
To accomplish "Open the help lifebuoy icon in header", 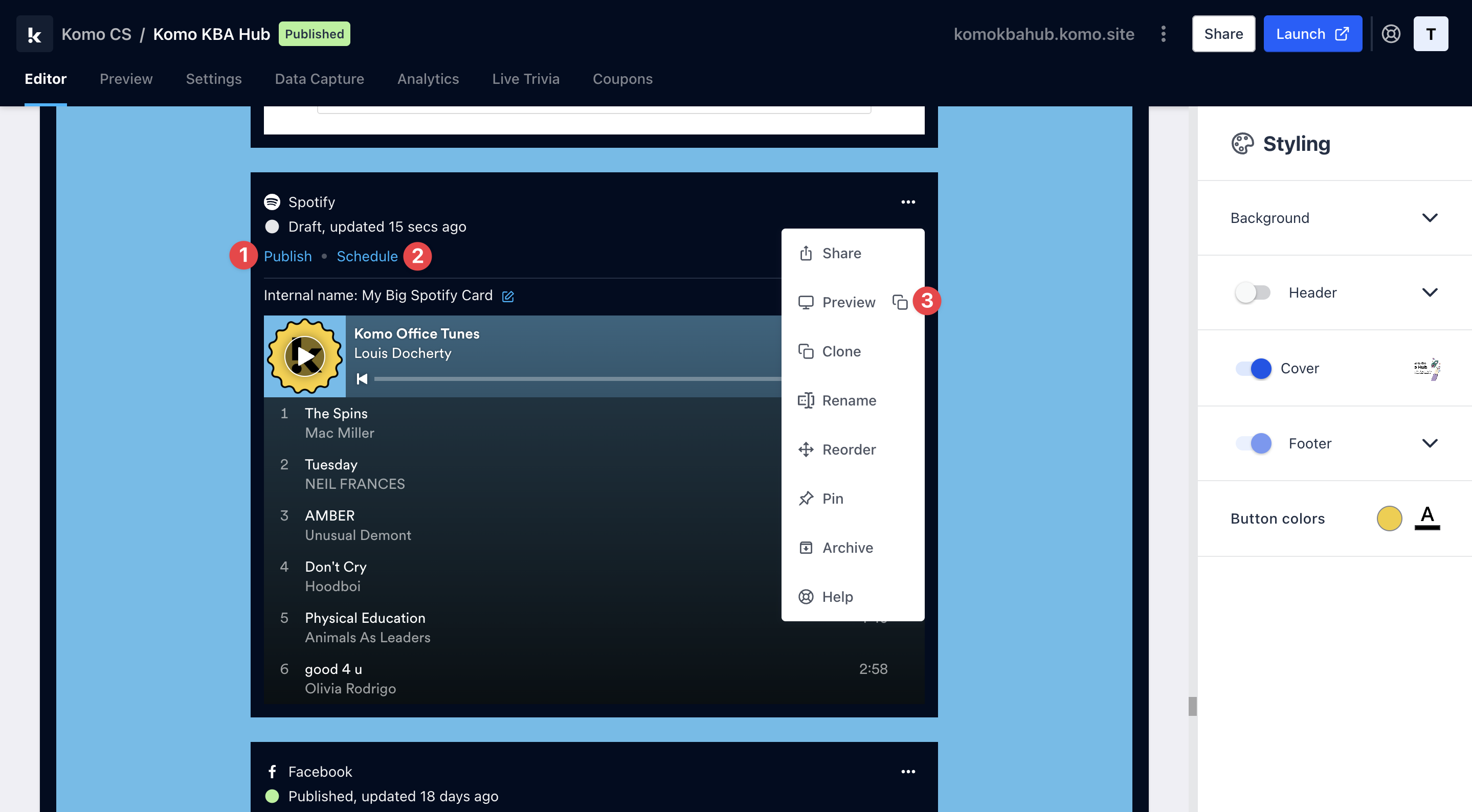I will [1390, 34].
